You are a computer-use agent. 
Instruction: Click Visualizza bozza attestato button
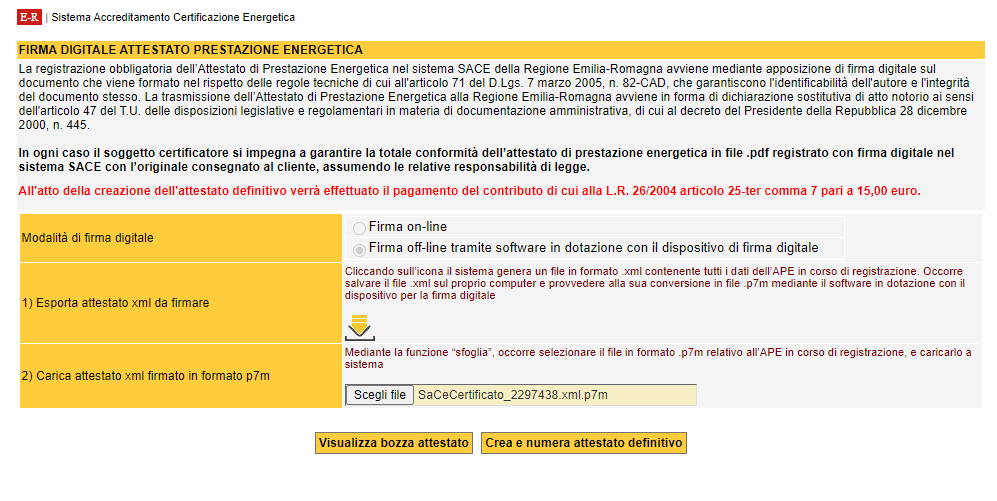(394, 443)
